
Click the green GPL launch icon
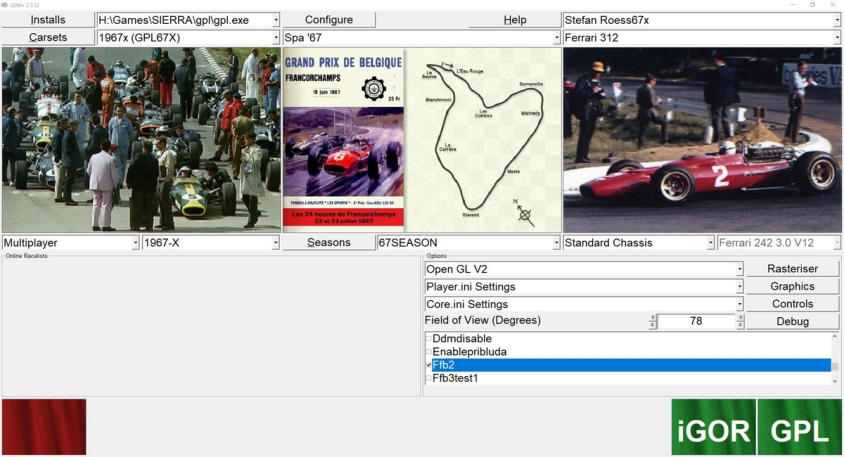pyautogui.click(x=799, y=427)
